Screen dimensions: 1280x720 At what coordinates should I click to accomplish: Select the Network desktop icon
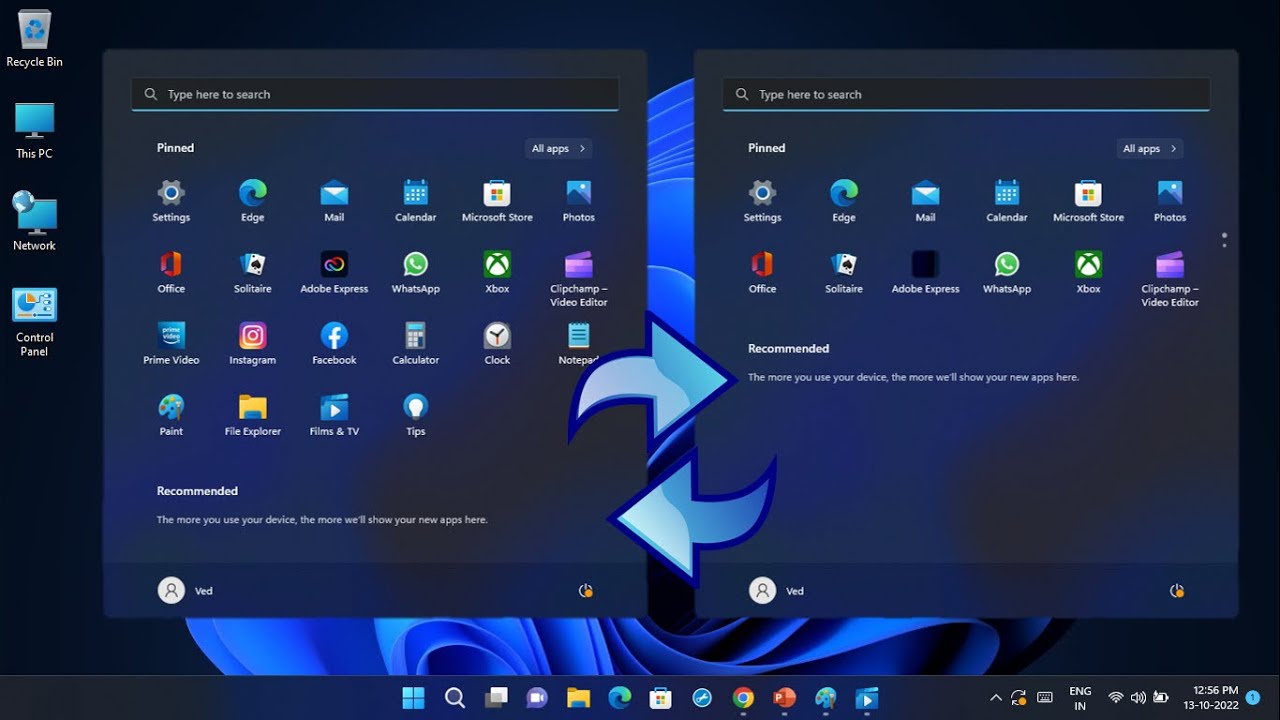coord(34,221)
